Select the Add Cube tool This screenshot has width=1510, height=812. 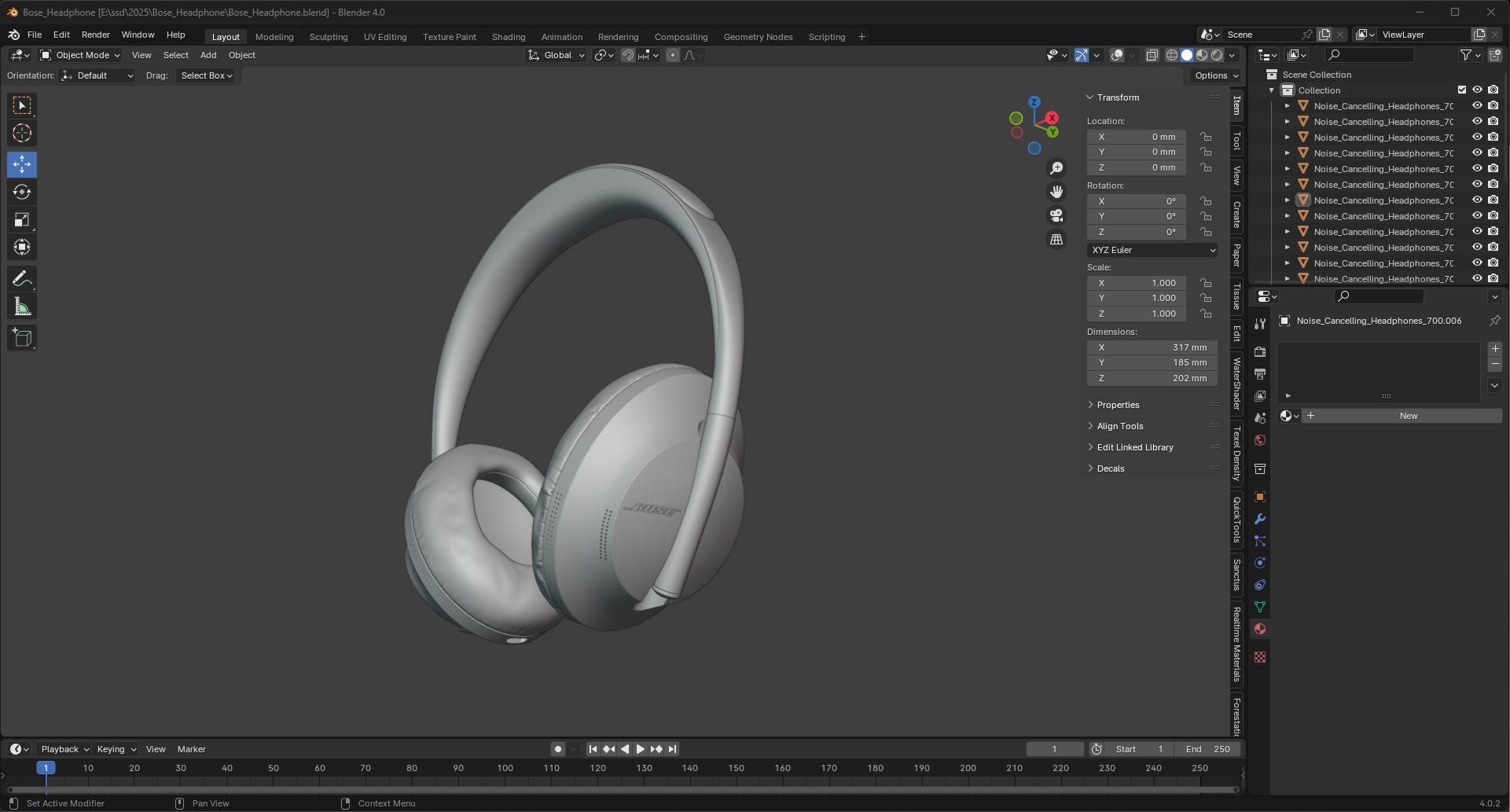click(x=22, y=338)
